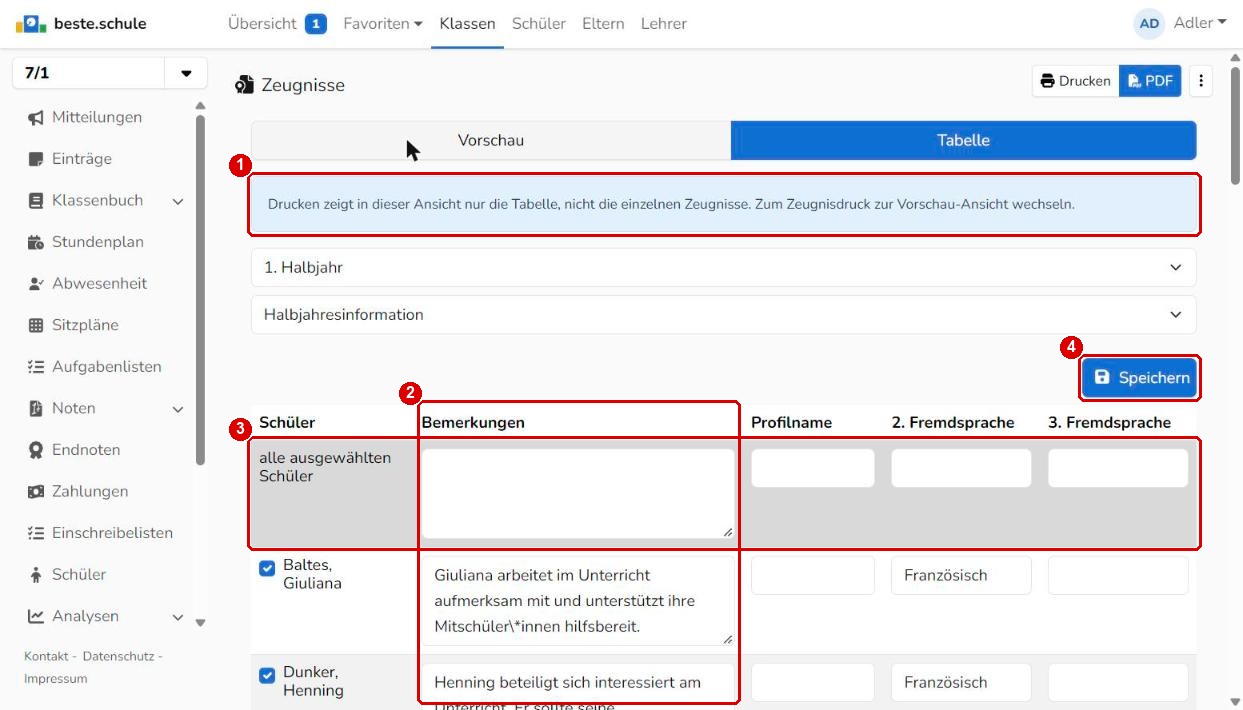Screen dimensions: 1243x710
Task: Uncheck the Dunker, Henning checkbox
Action: [x=267, y=675]
